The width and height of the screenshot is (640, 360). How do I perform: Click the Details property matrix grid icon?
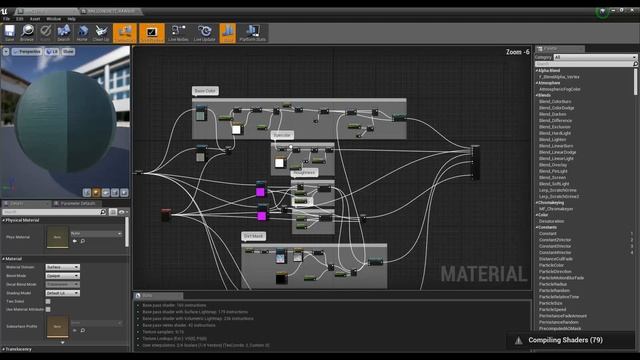(x=113, y=212)
